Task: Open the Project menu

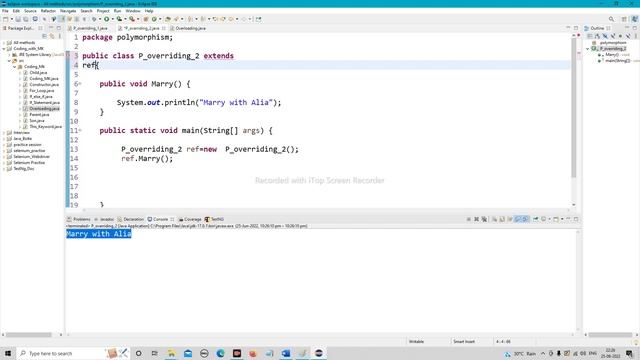Action: [x=103, y=11]
